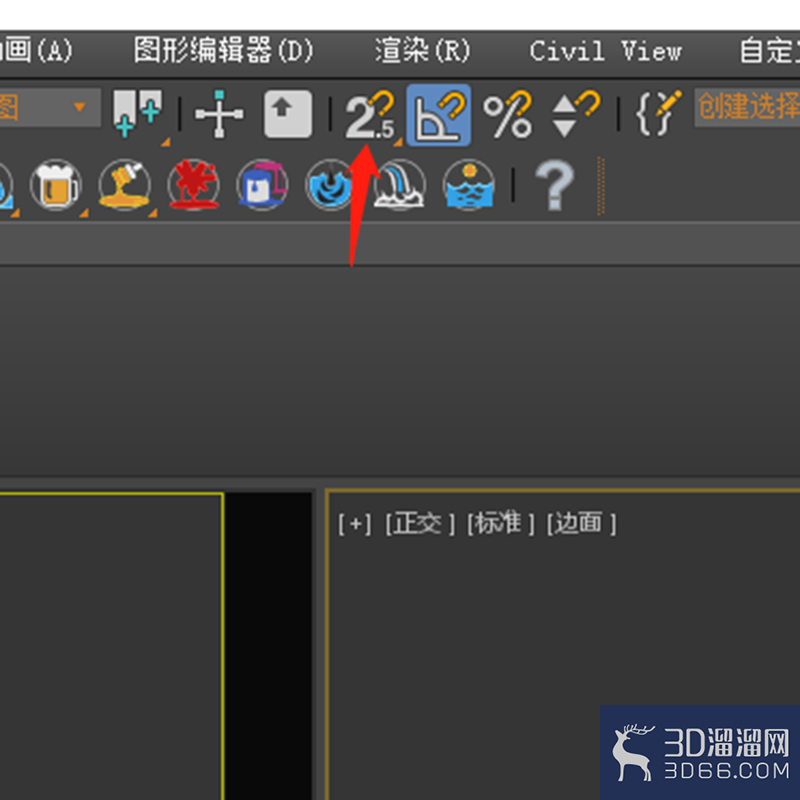Click the water whirlpool preset icon

coord(329,185)
